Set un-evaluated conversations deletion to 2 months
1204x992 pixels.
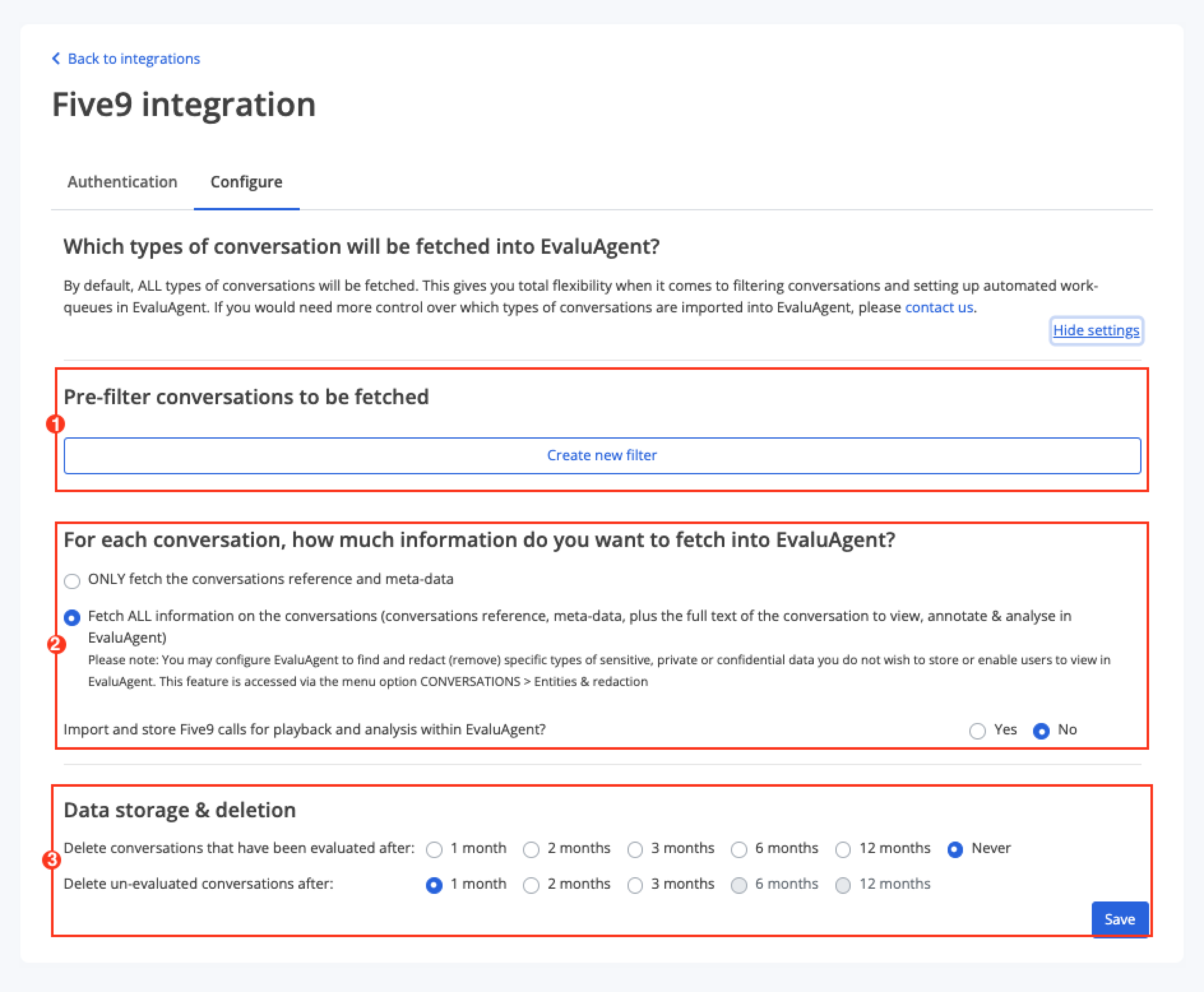click(x=531, y=885)
